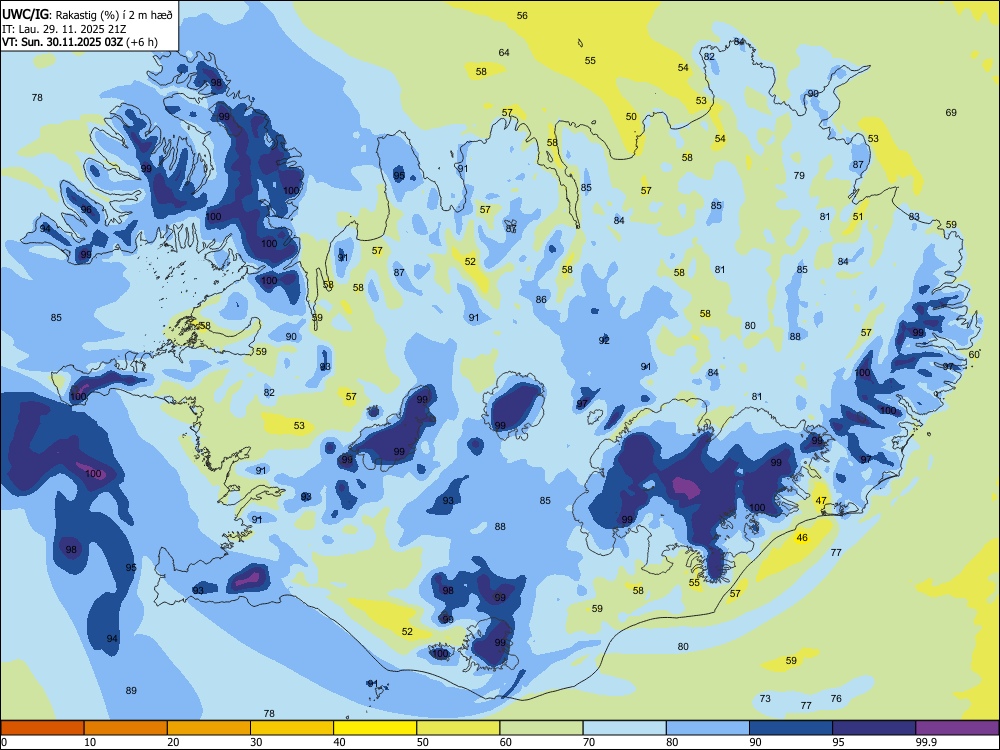Click the humidity value '51' in the east
Viewport: 1000px width, 750px height.
tap(858, 216)
